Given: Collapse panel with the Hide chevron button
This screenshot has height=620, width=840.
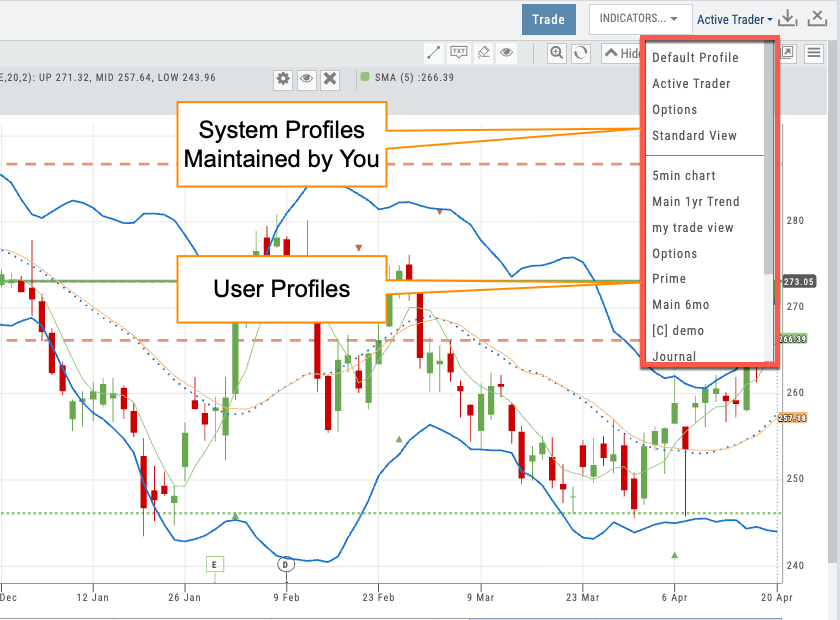Looking at the screenshot, I should click(x=620, y=53).
